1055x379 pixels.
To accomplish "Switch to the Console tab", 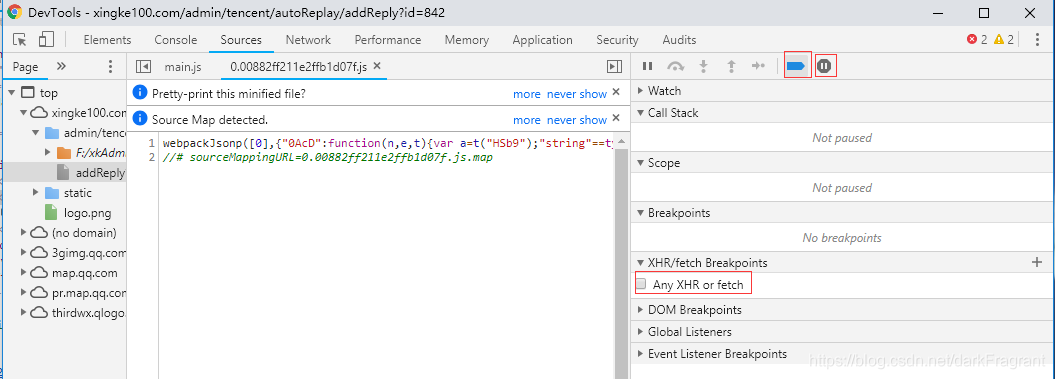I will (x=176, y=40).
